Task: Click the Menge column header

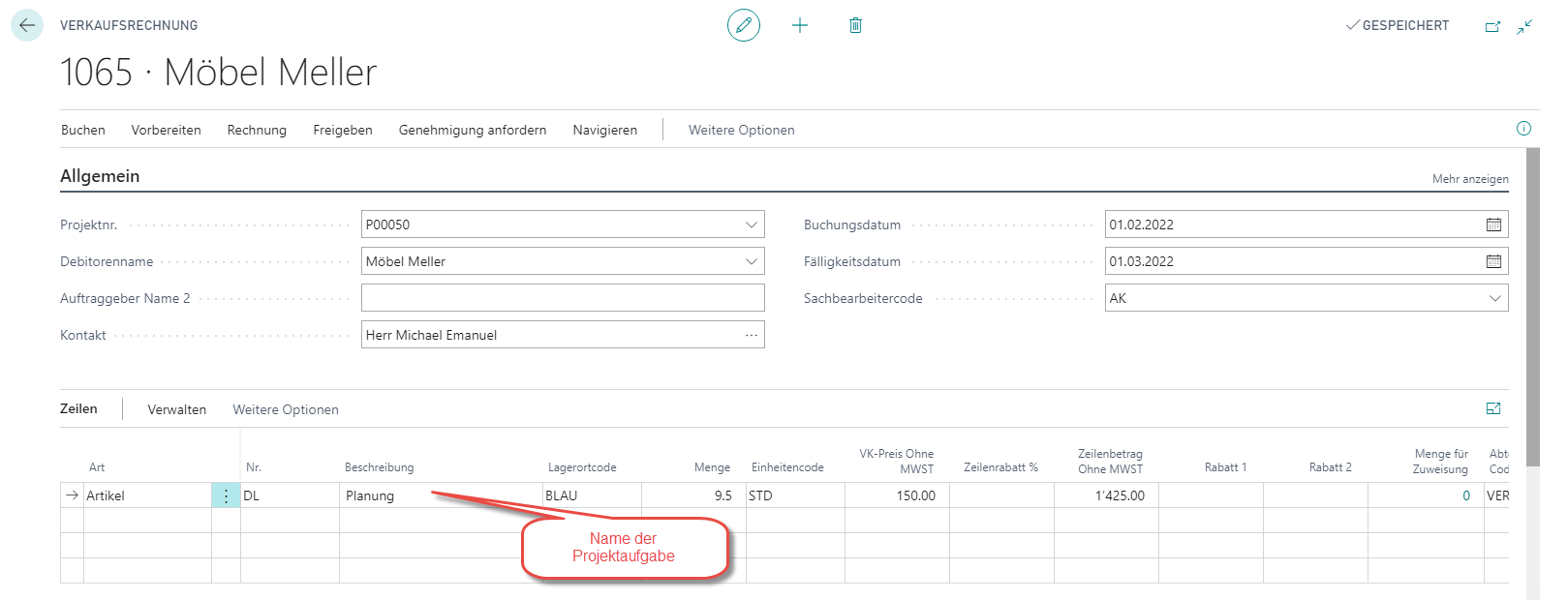Action: coord(712,467)
